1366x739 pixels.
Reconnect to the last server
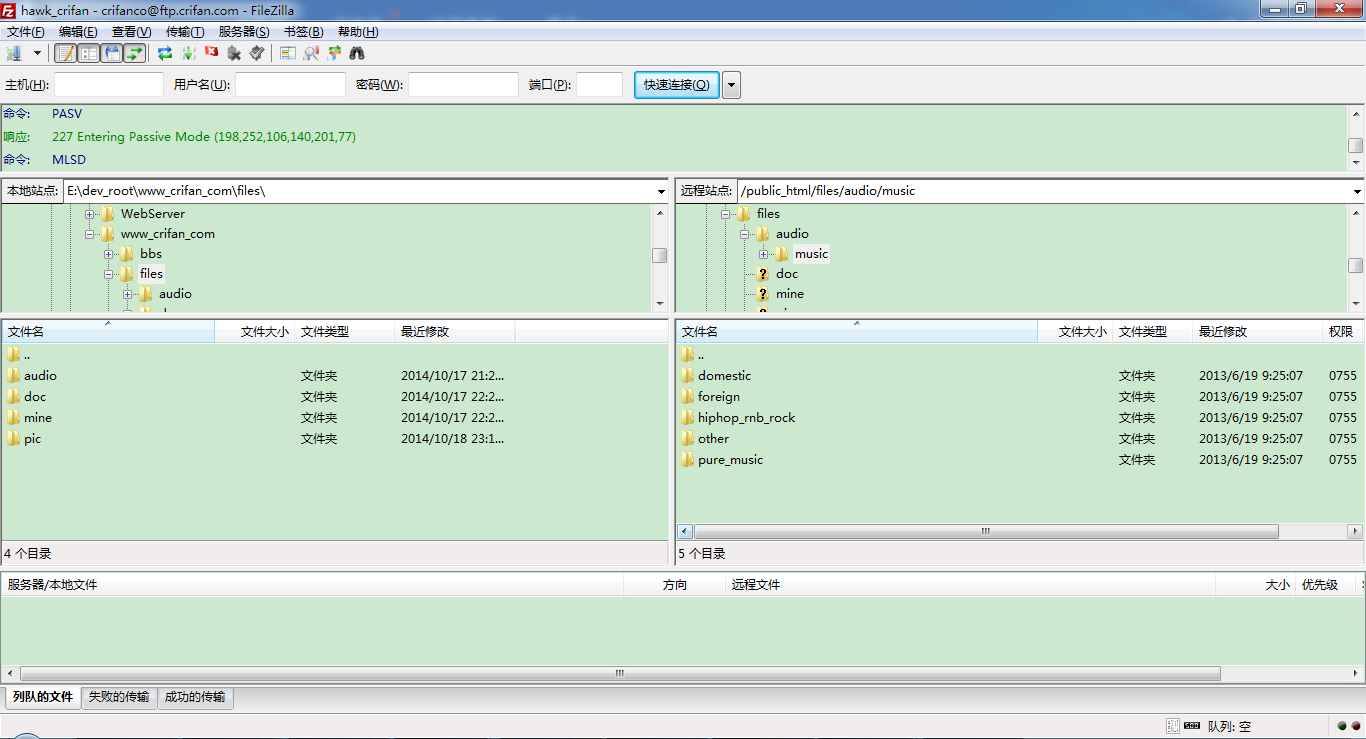pos(257,53)
